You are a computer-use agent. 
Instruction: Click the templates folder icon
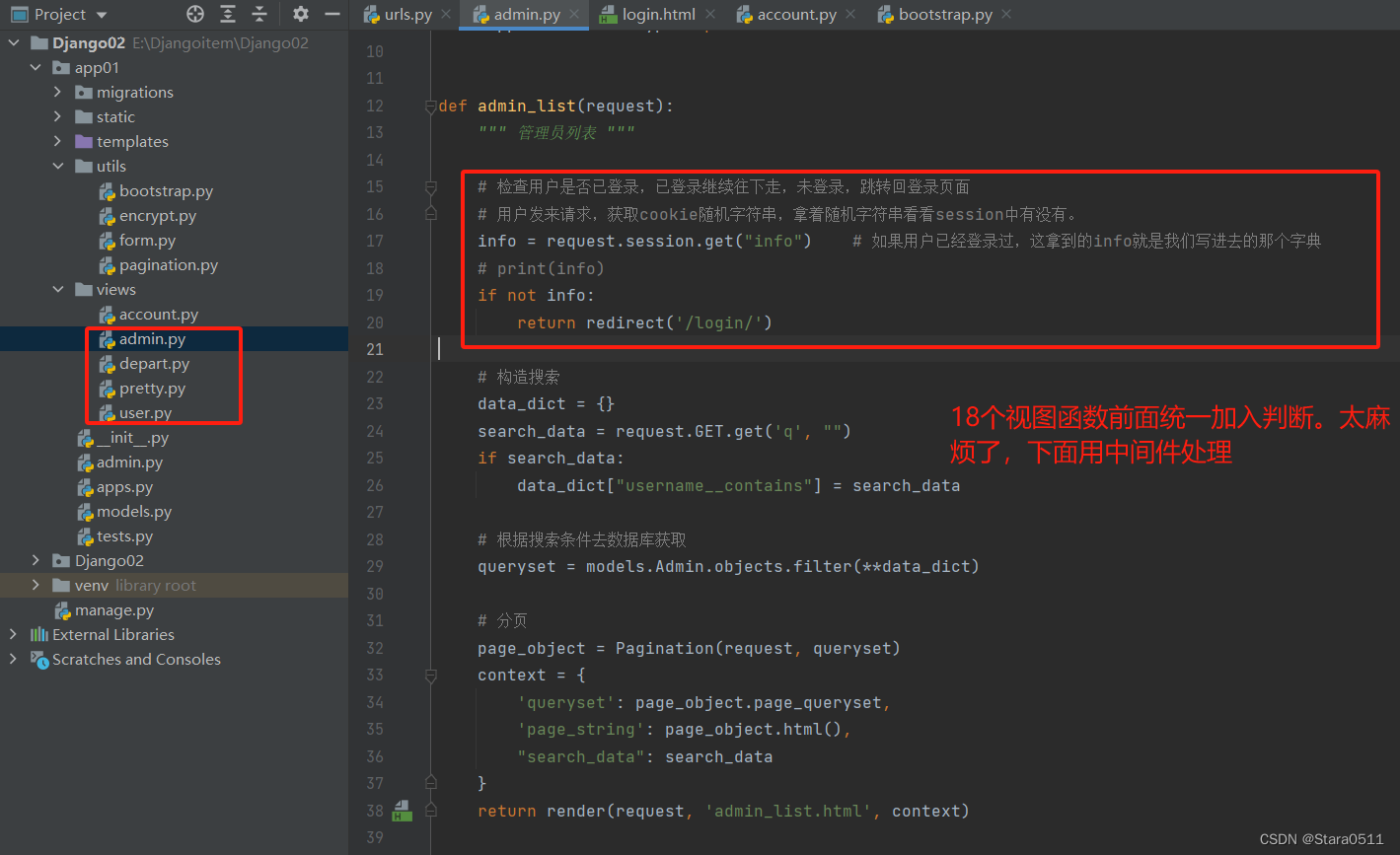tap(84, 142)
